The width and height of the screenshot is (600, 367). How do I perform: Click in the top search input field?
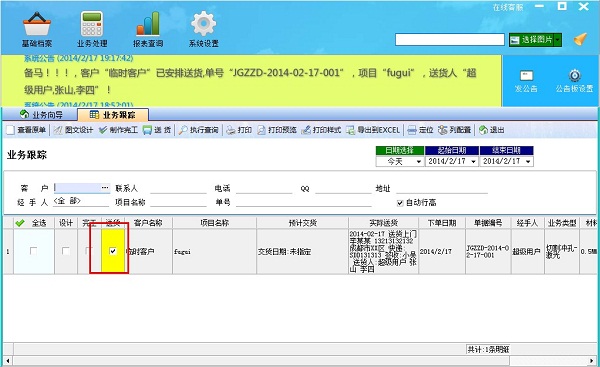coord(450,39)
